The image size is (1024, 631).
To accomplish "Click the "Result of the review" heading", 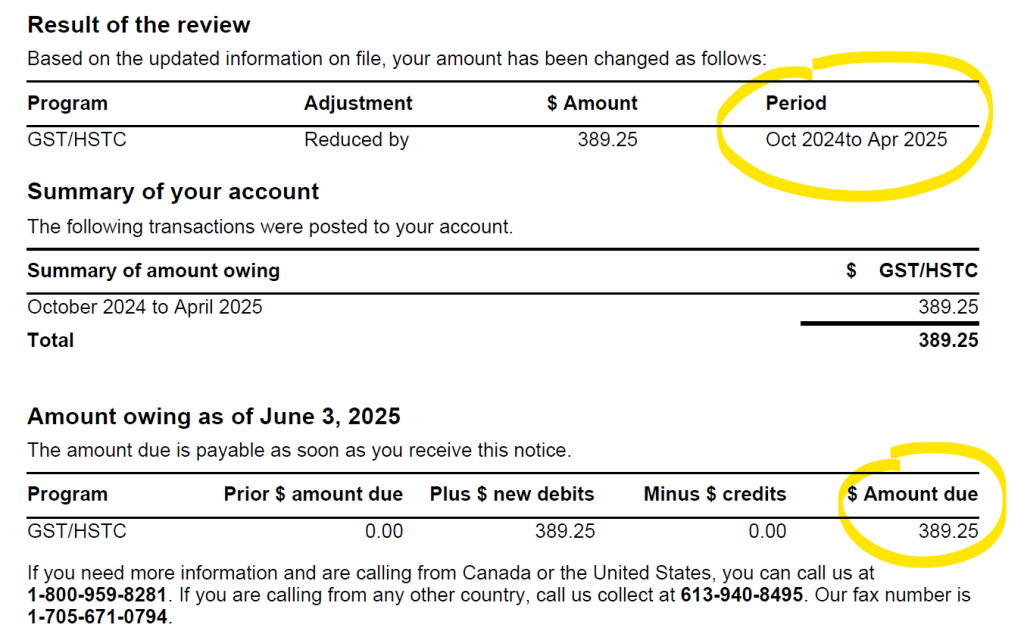I will pos(139,25).
